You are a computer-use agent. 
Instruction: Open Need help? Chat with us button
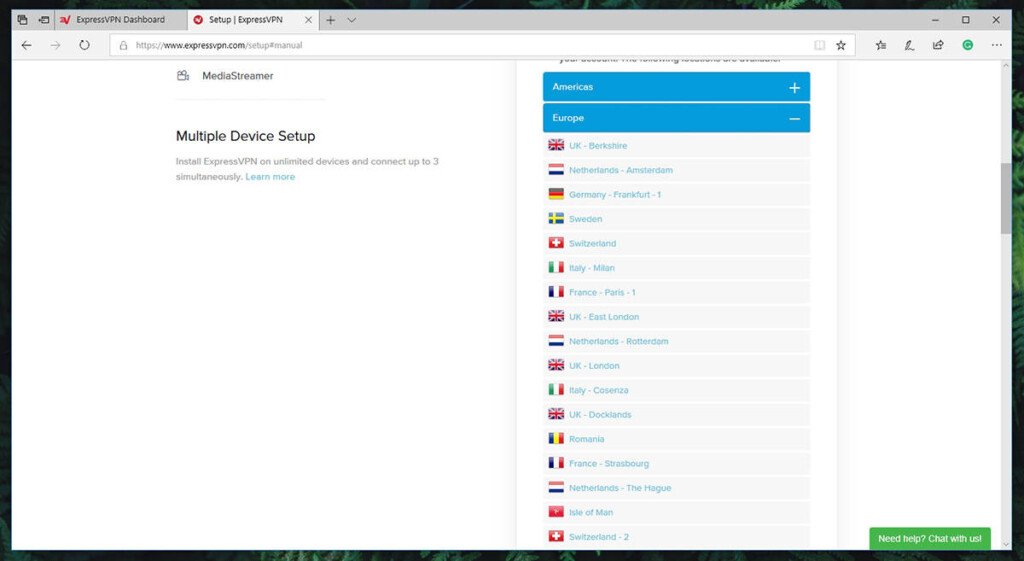929,539
